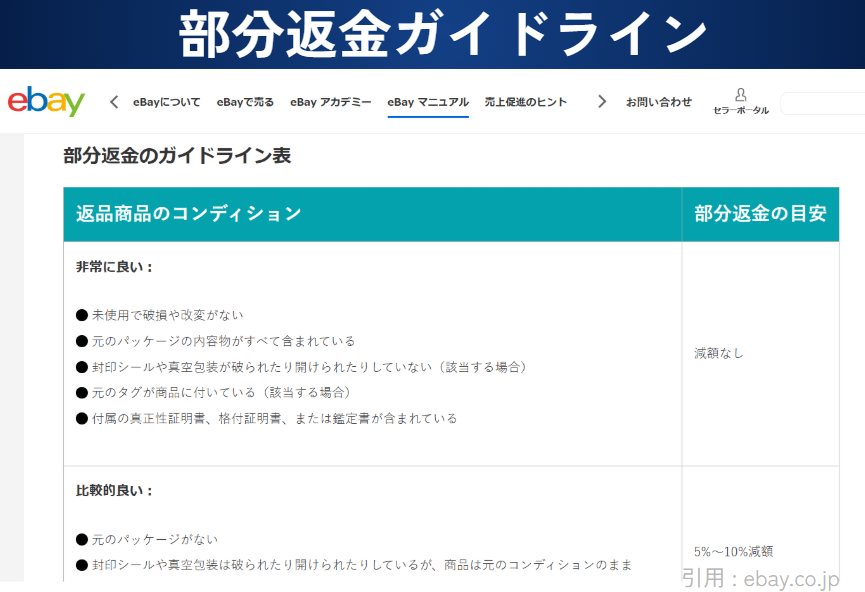Click the 引用：ebay.co.jp citation text
The width and height of the screenshot is (865, 592).
coord(760,578)
